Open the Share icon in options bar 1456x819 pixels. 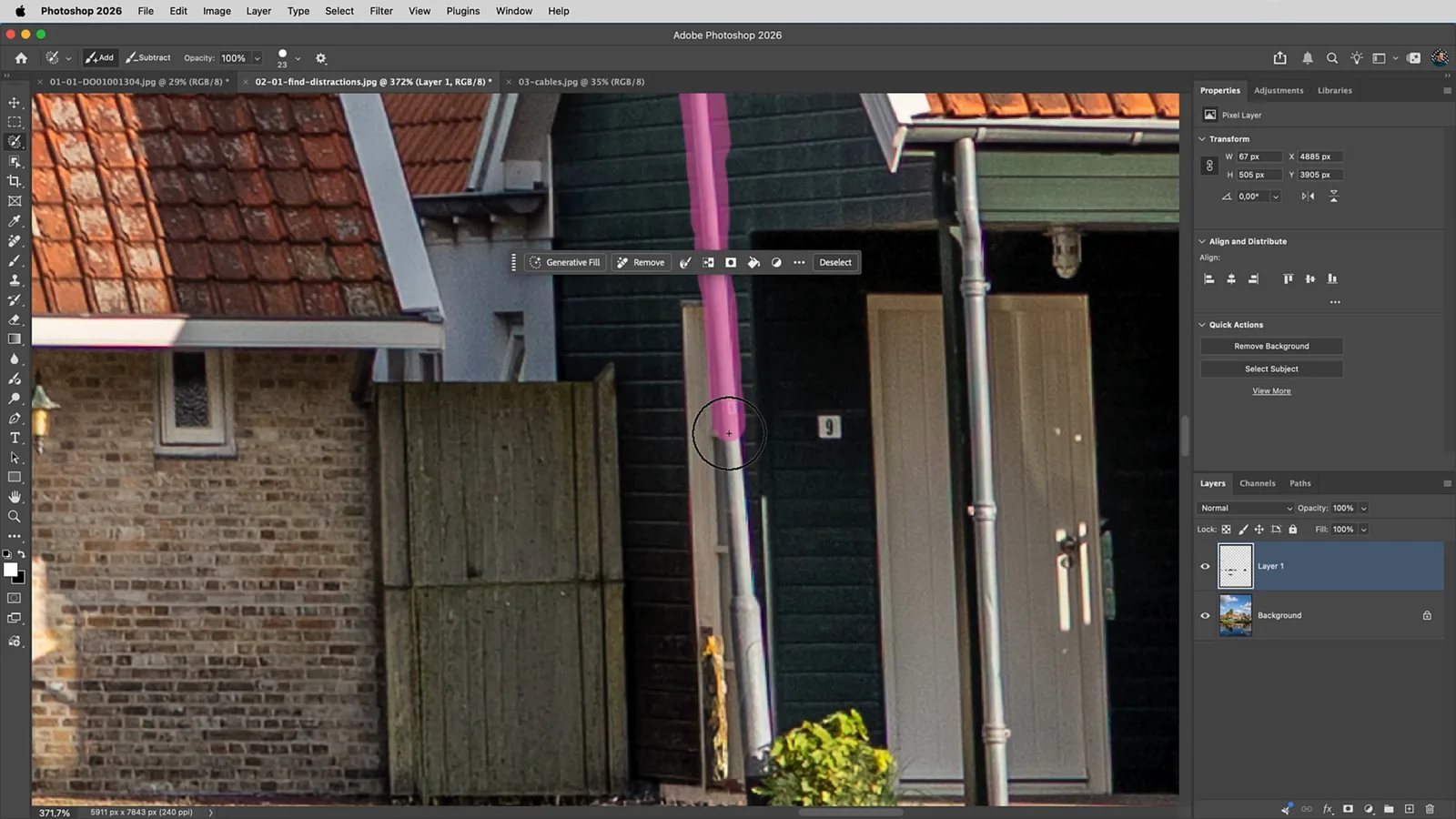[x=1280, y=58]
